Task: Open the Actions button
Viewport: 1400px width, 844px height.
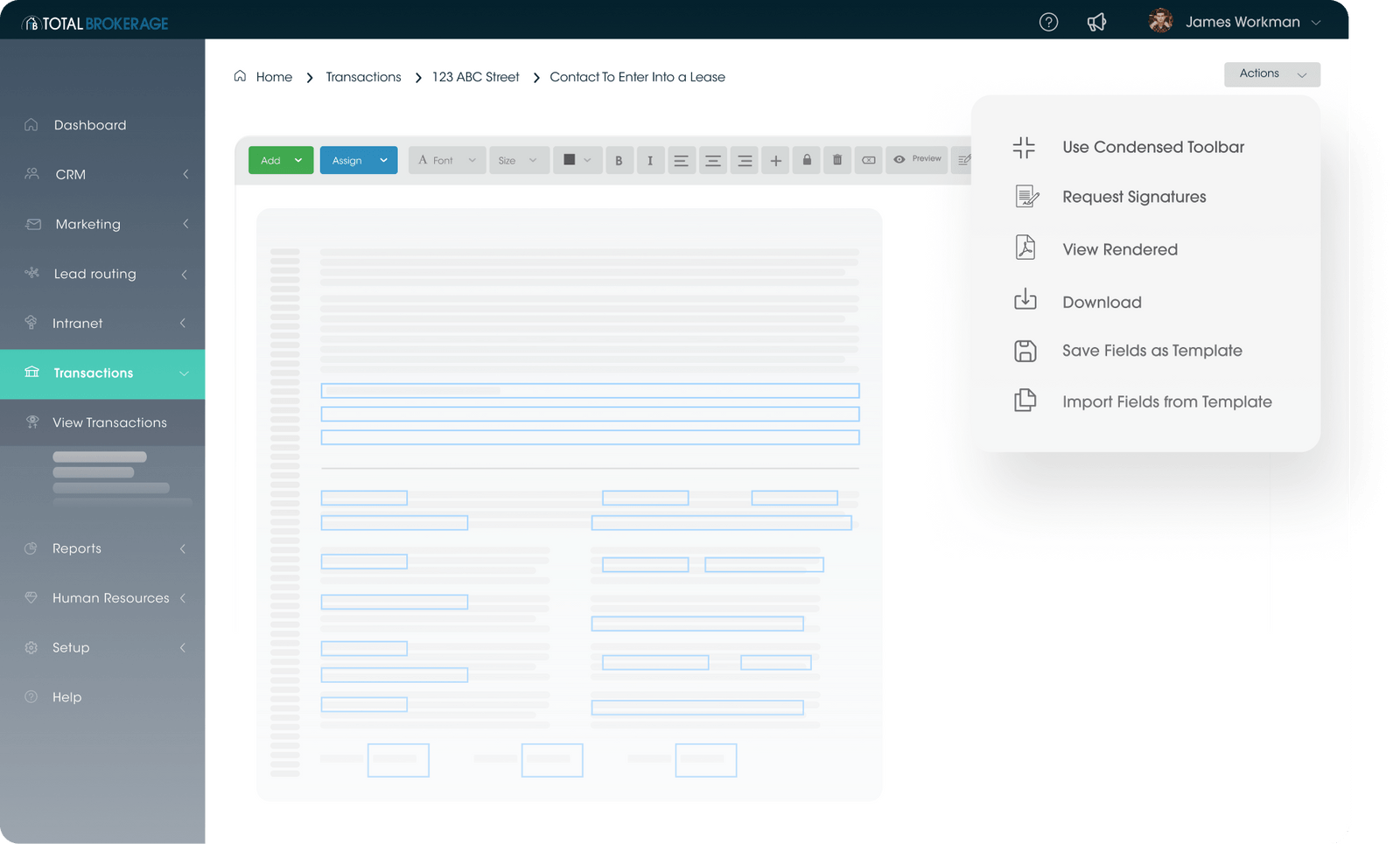Action: [1270, 74]
